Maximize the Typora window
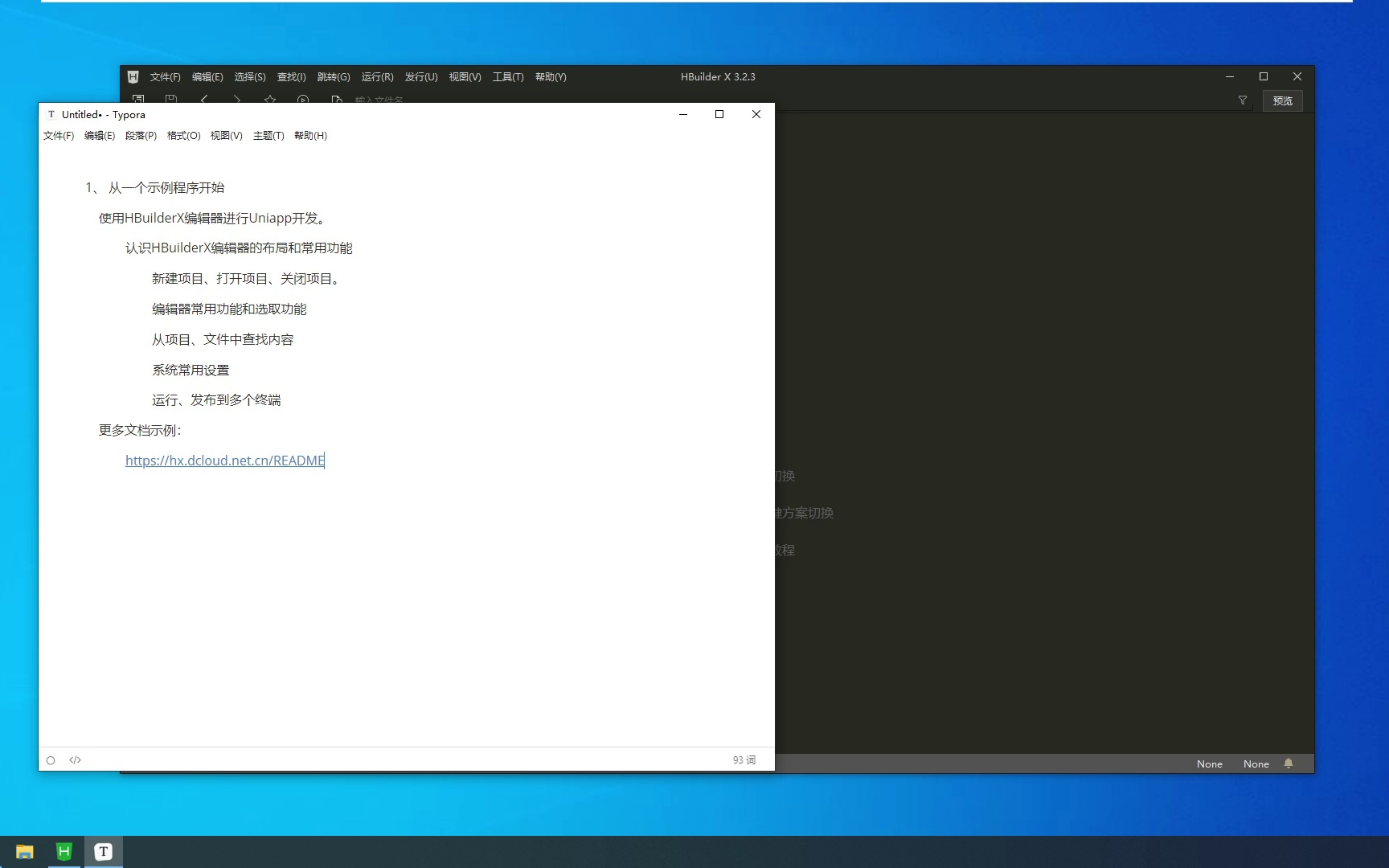This screenshot has width=1389, height=868. point(719,114)
